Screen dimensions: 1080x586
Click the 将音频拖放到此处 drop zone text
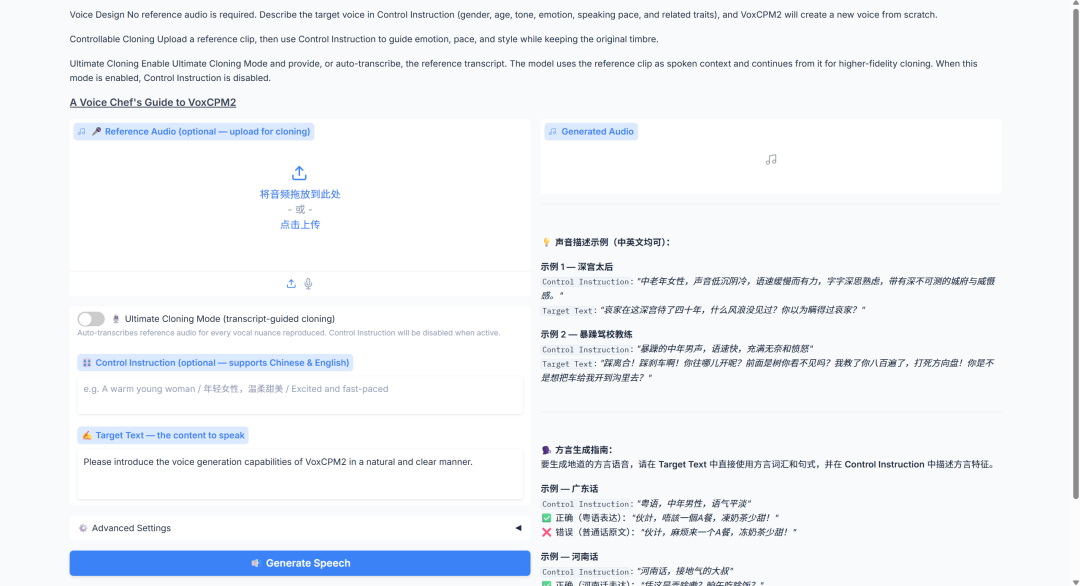coord(300,194)
